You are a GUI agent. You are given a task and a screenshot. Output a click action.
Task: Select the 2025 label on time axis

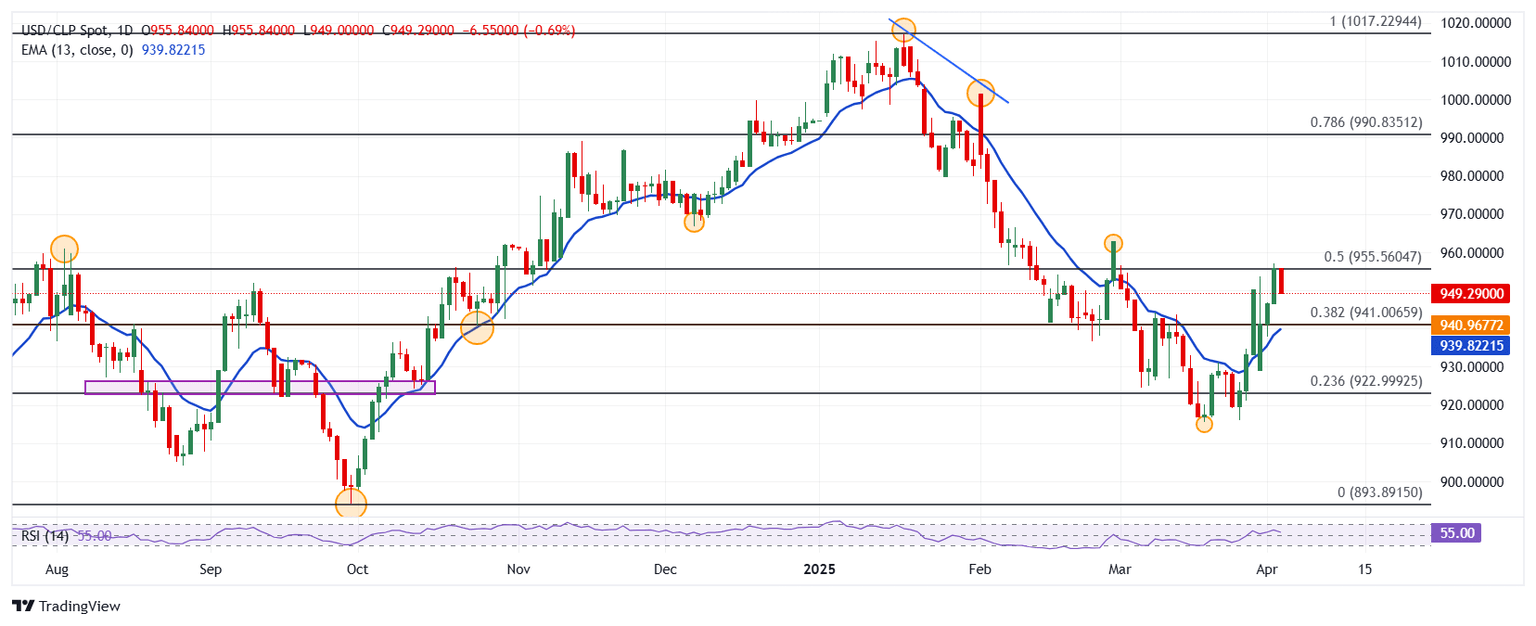pyautogui.click(x=819, y=569)
